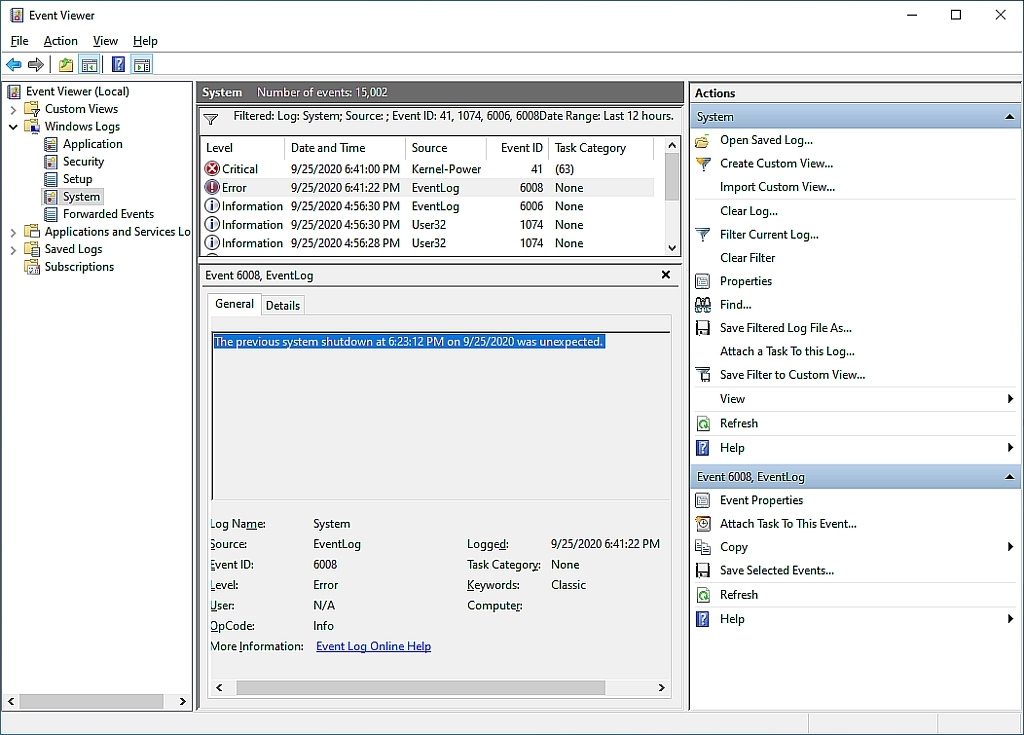
Task: Click the blue Help toolbar icon
Action: [118, 65]
